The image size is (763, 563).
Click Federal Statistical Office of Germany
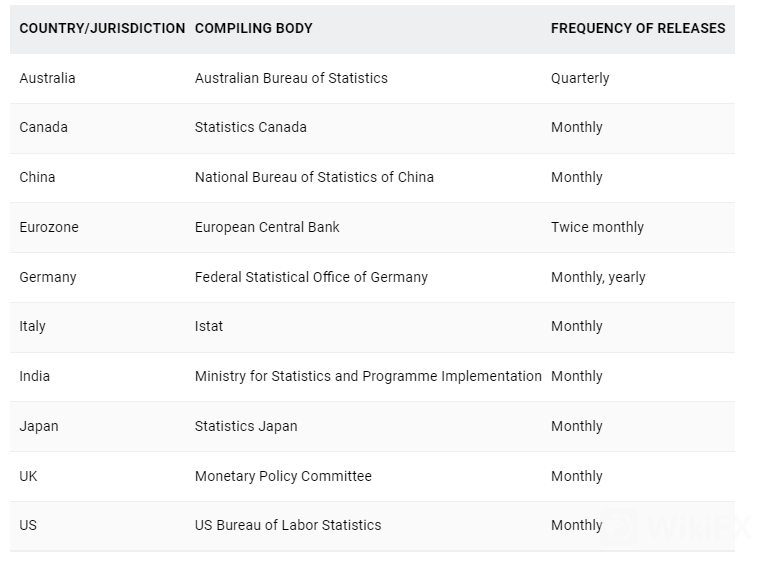pos(311,277)
